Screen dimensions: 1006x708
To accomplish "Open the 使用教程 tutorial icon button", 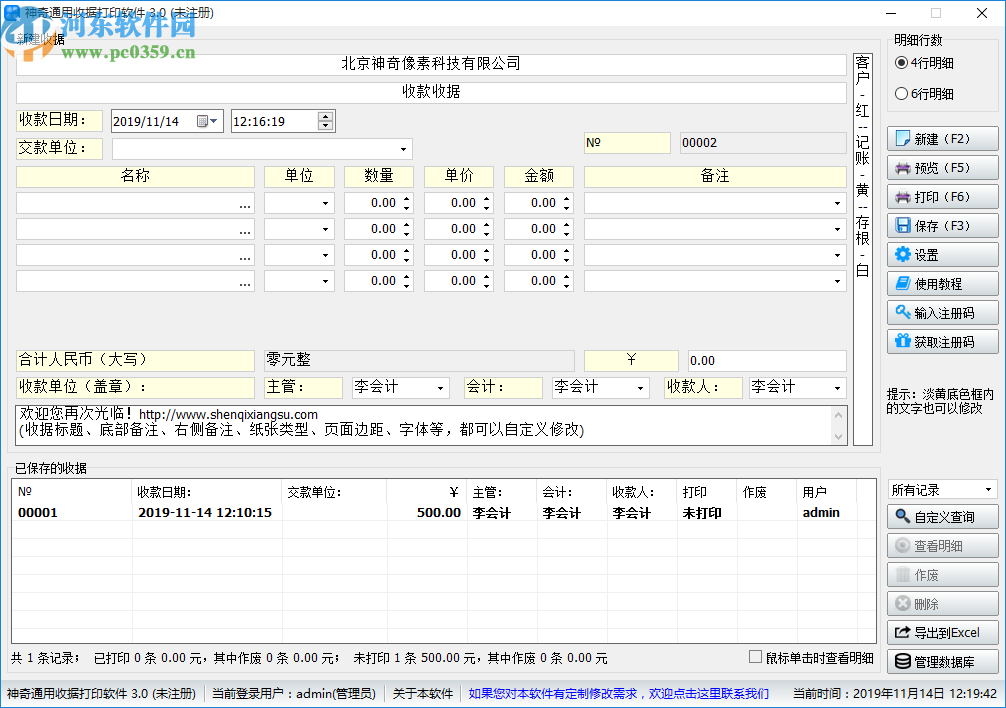I will (x=941, y=283).
